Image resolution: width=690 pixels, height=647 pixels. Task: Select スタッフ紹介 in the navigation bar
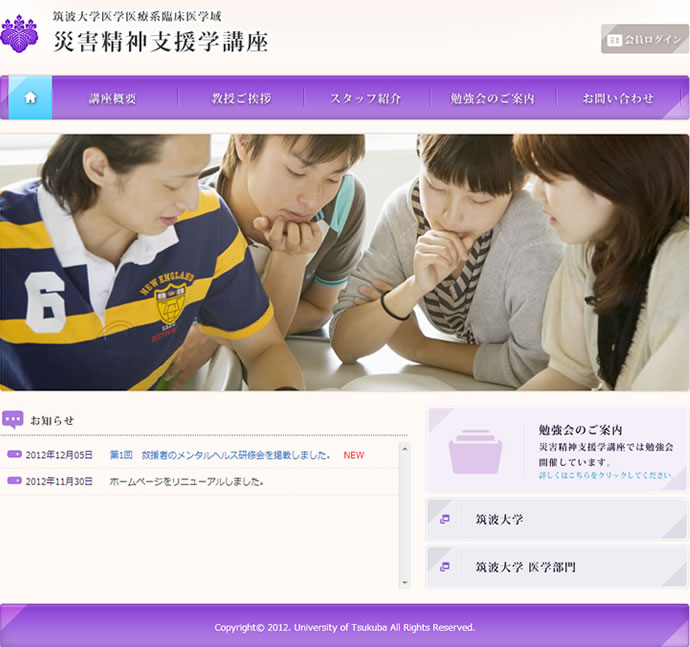pos(366,98)
